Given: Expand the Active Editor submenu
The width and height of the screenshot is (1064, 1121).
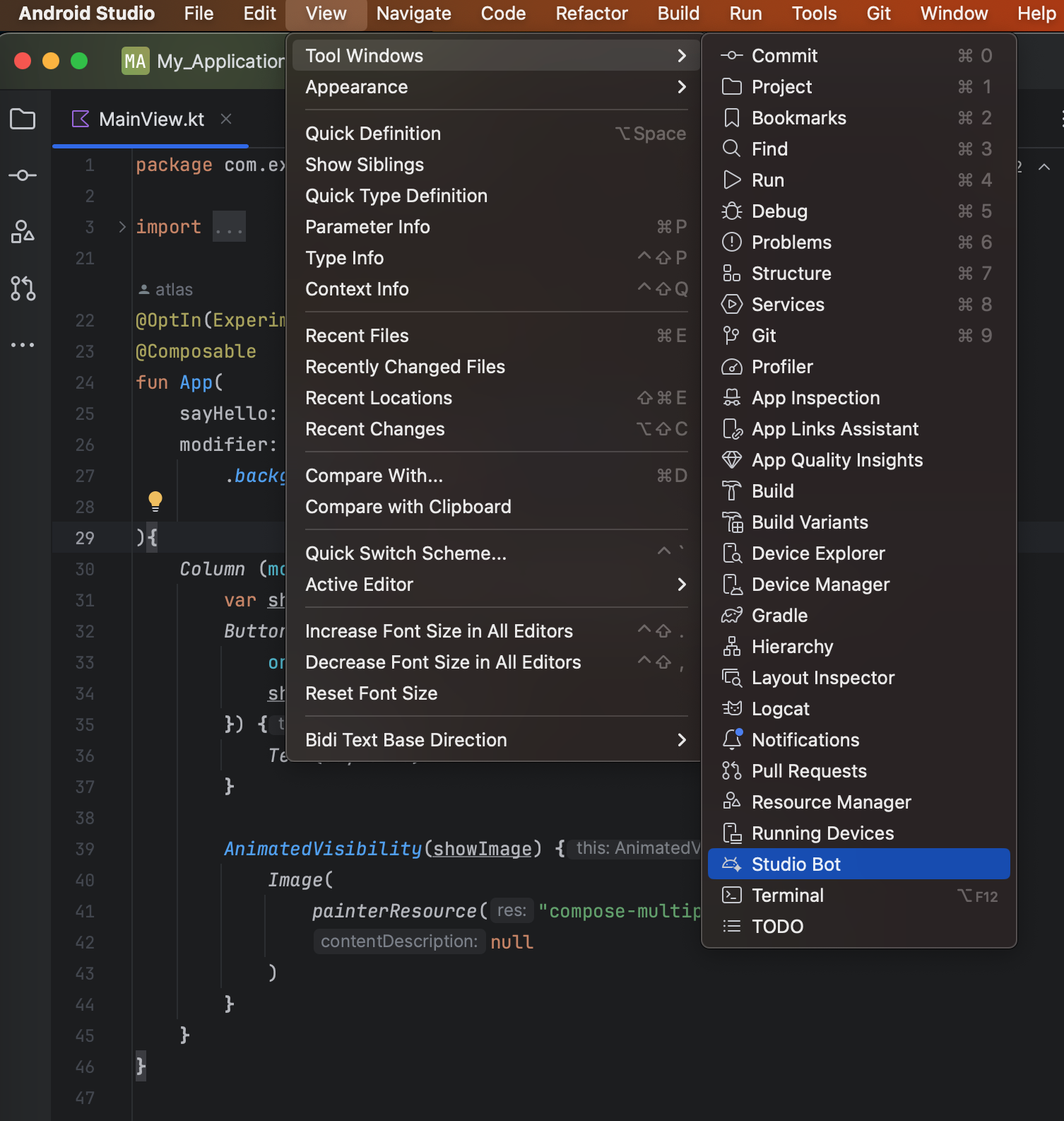Looking at the screenshot, I should [x=496, y=584].
